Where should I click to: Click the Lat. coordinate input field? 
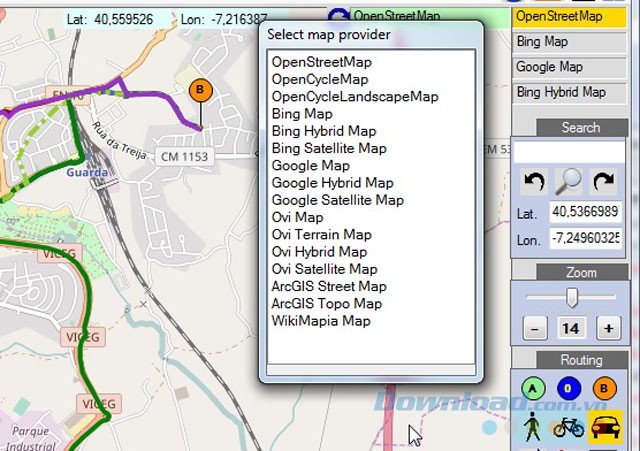[583, 213]
